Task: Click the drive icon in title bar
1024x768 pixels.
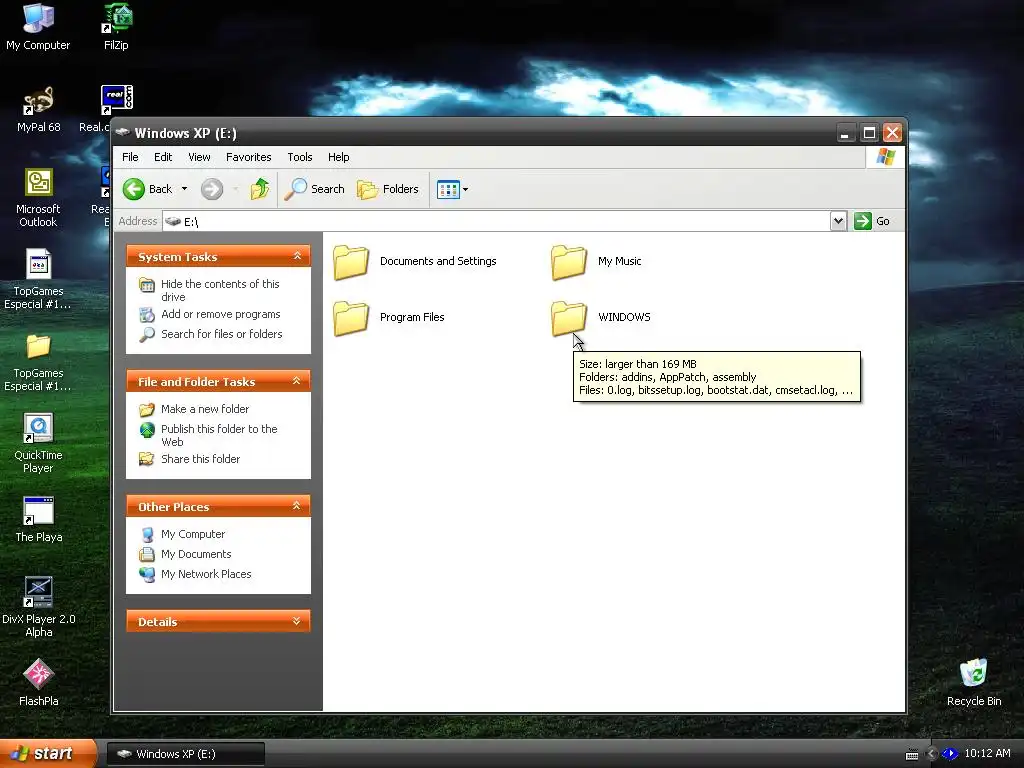Action: tap(122, 133)
